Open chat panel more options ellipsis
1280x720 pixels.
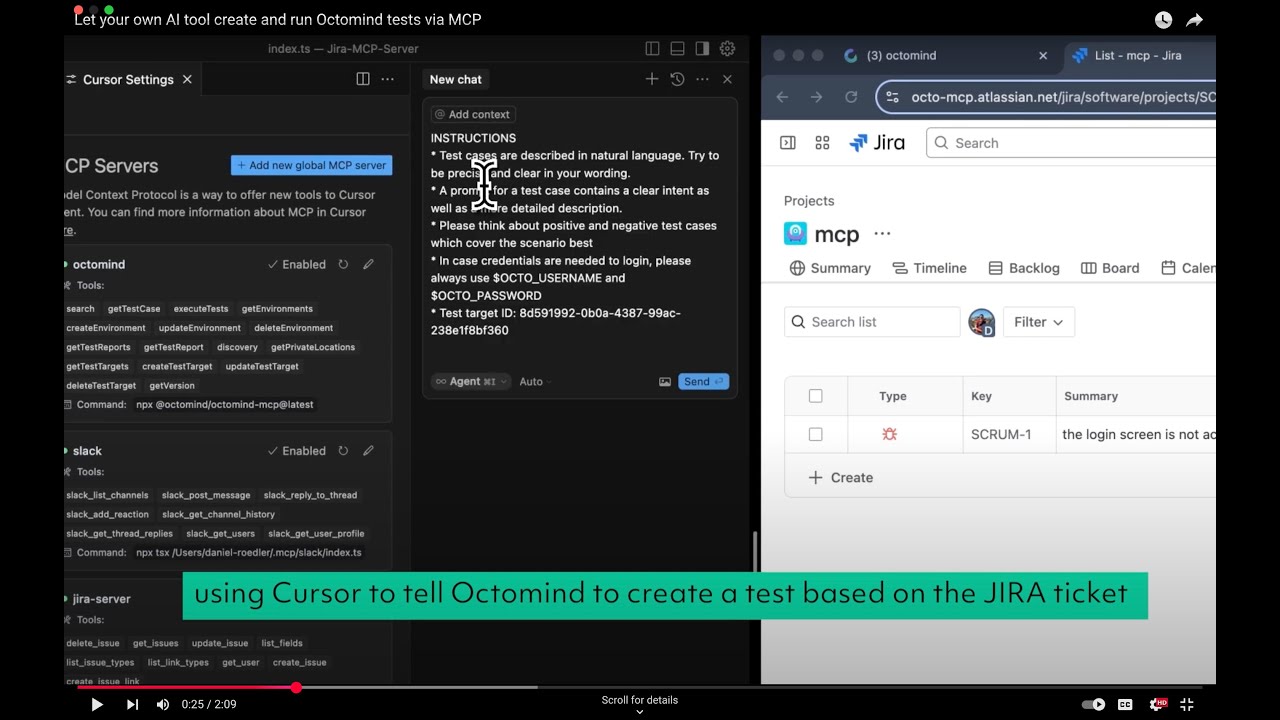click(x=702, y=79)
